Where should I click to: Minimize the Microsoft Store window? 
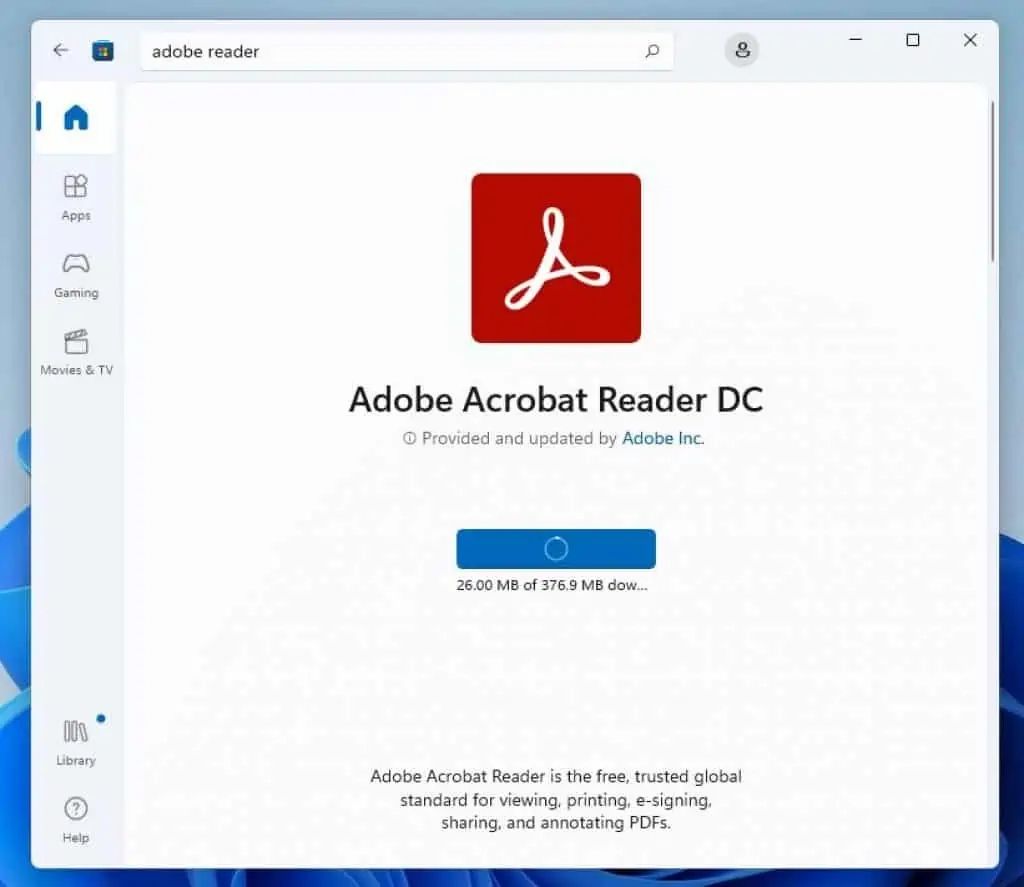click(856, 40)
